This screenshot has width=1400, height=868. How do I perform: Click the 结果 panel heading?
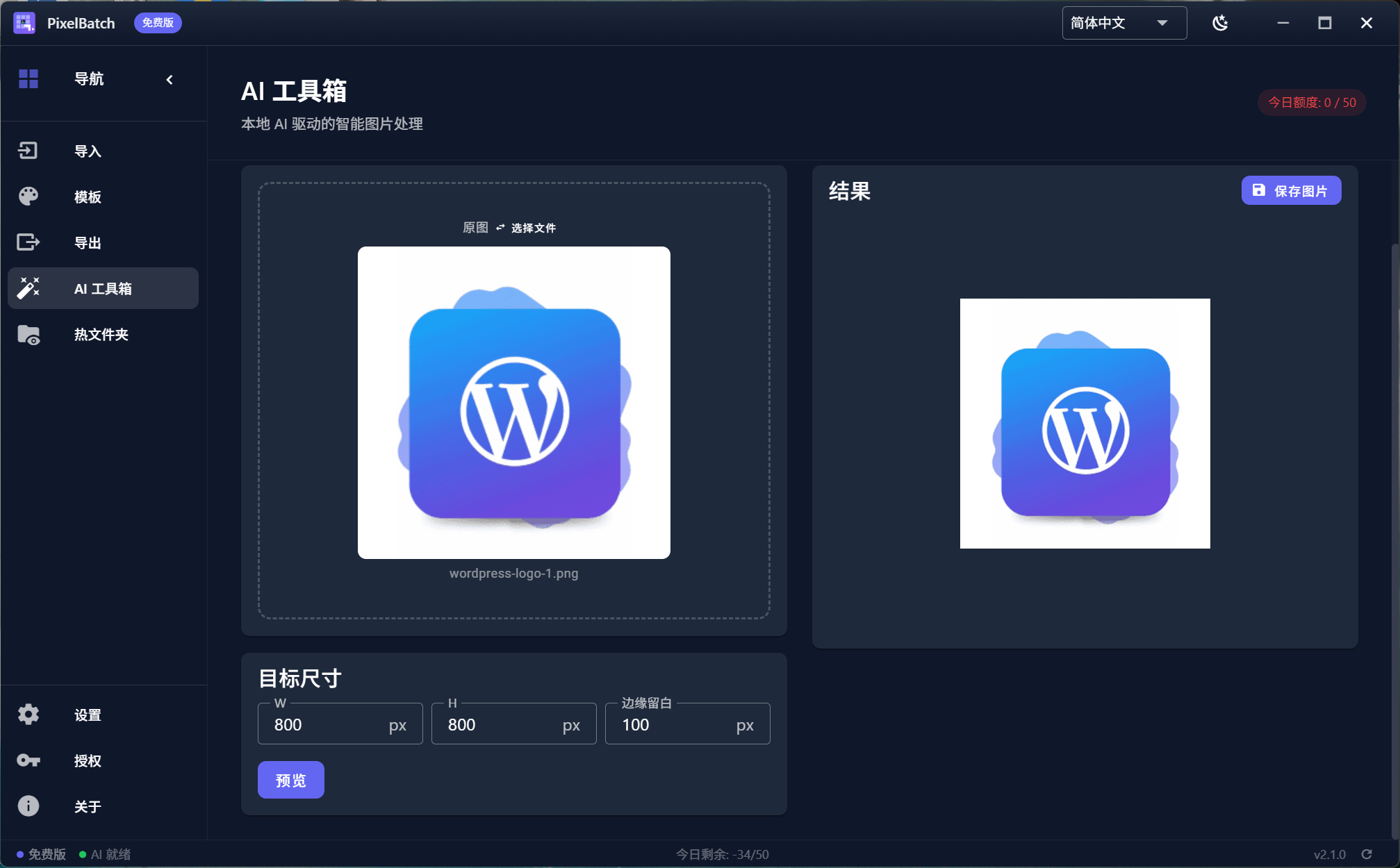[850, 191]
